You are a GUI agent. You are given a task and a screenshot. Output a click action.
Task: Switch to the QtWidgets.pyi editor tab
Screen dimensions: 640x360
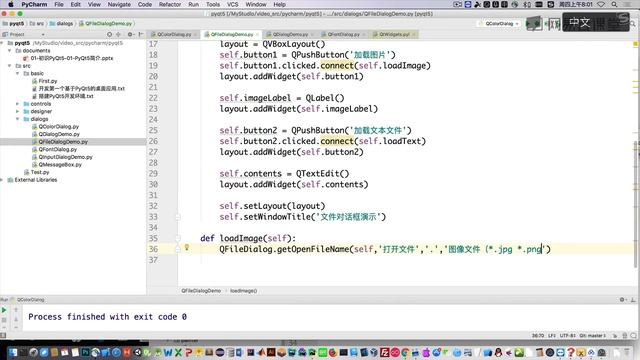pyautogui.click(x=394, y=34)
